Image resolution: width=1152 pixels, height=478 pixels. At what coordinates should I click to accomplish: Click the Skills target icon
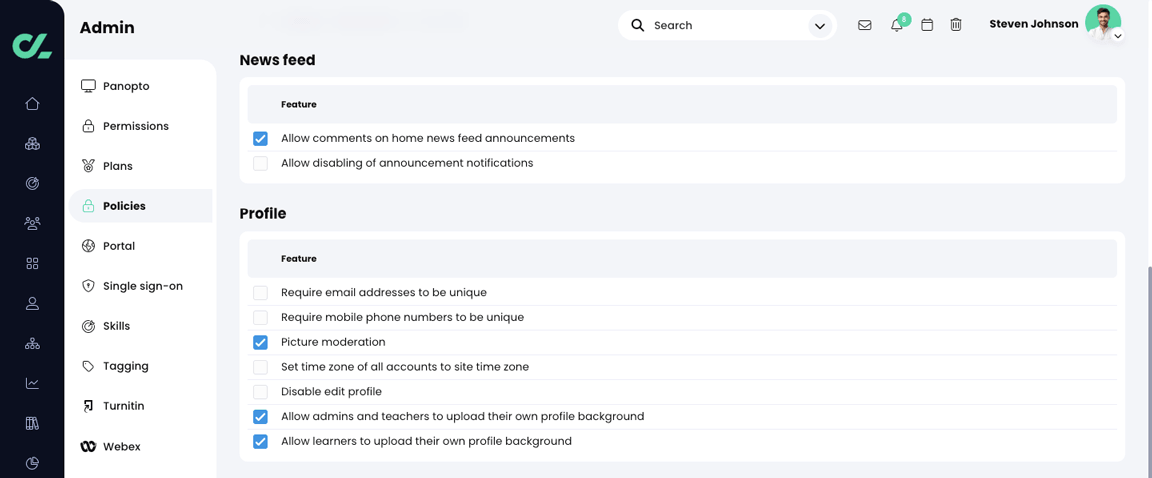pos(88,326)
